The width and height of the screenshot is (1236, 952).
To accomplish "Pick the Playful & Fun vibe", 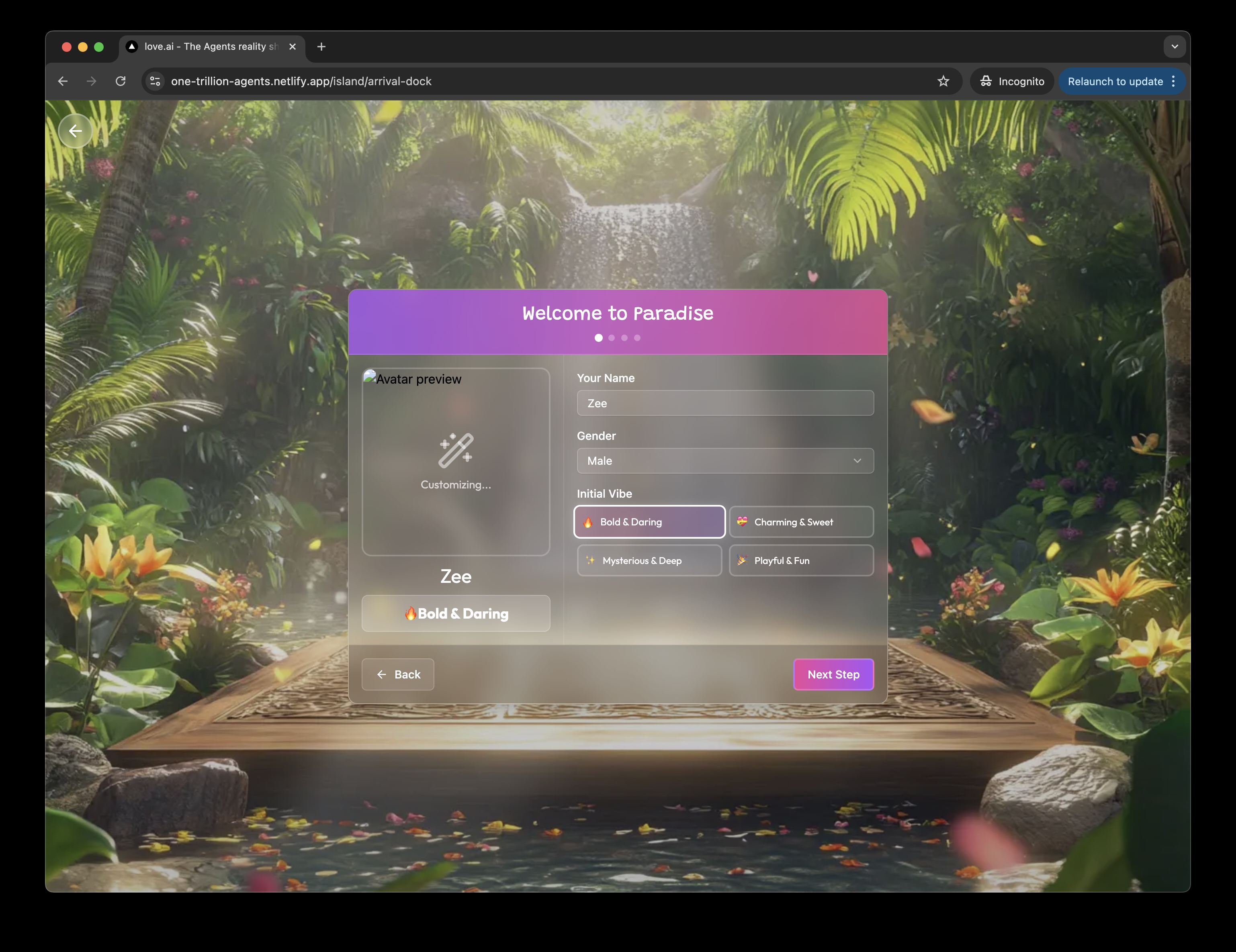I will pyautogui.click(x=801, y=560).
